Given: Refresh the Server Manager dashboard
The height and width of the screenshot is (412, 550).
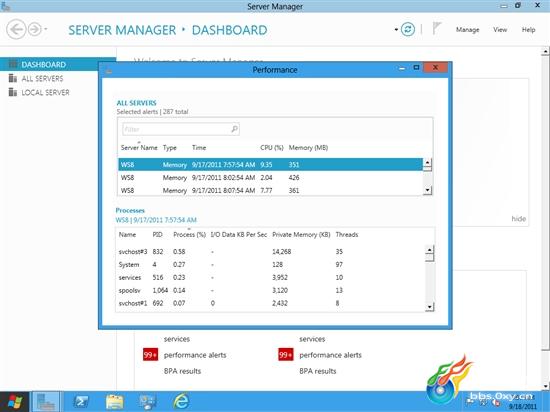Looking at the screenshot, I should tap(408, 29).
